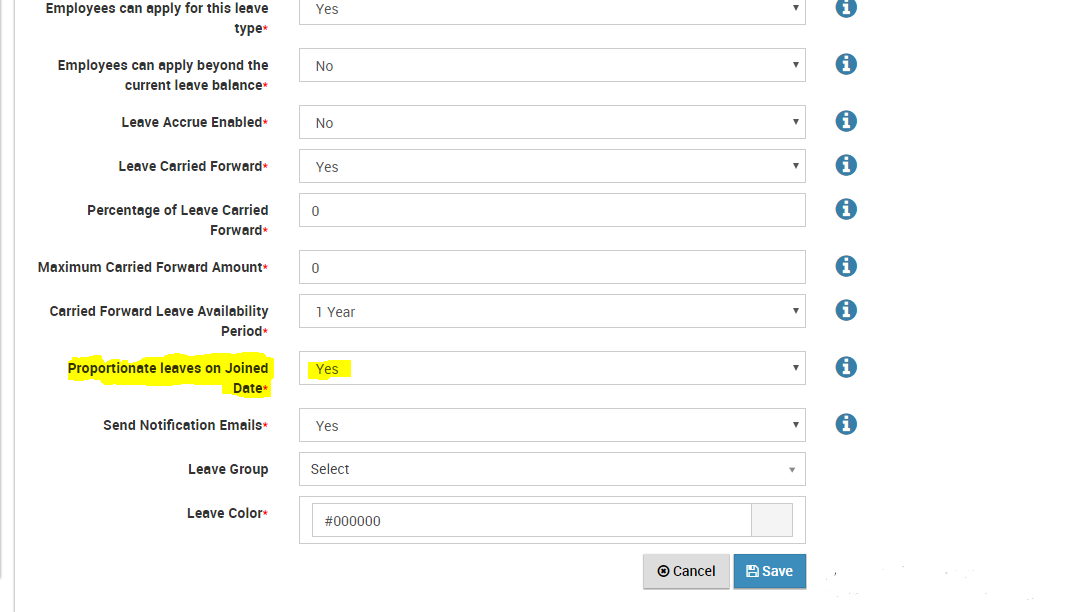
Task: Select the Percentage of Leave Carried Forward field
Action: (552, 210)
